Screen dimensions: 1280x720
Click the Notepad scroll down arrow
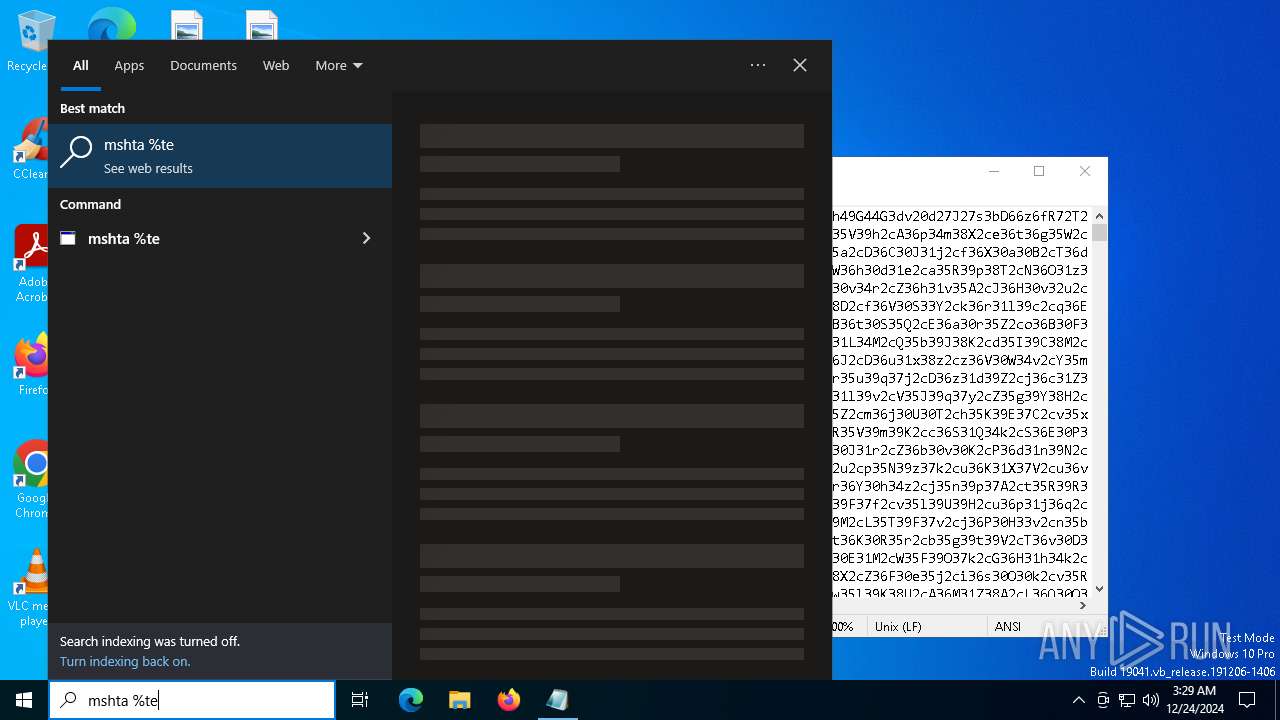(x=1099, y=589)
